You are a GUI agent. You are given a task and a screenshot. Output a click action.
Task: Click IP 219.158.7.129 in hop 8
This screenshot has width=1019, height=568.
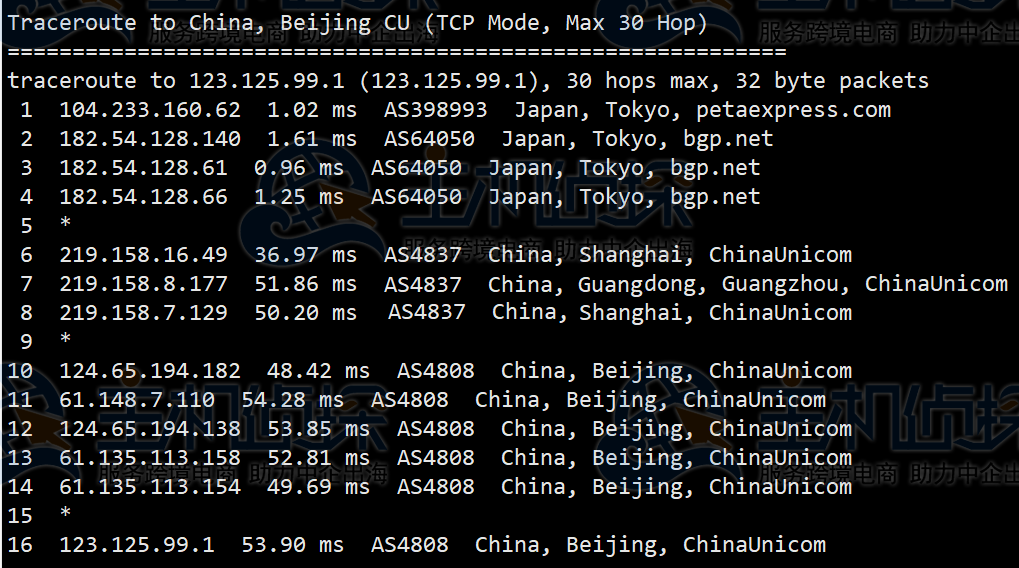[144, 313]
